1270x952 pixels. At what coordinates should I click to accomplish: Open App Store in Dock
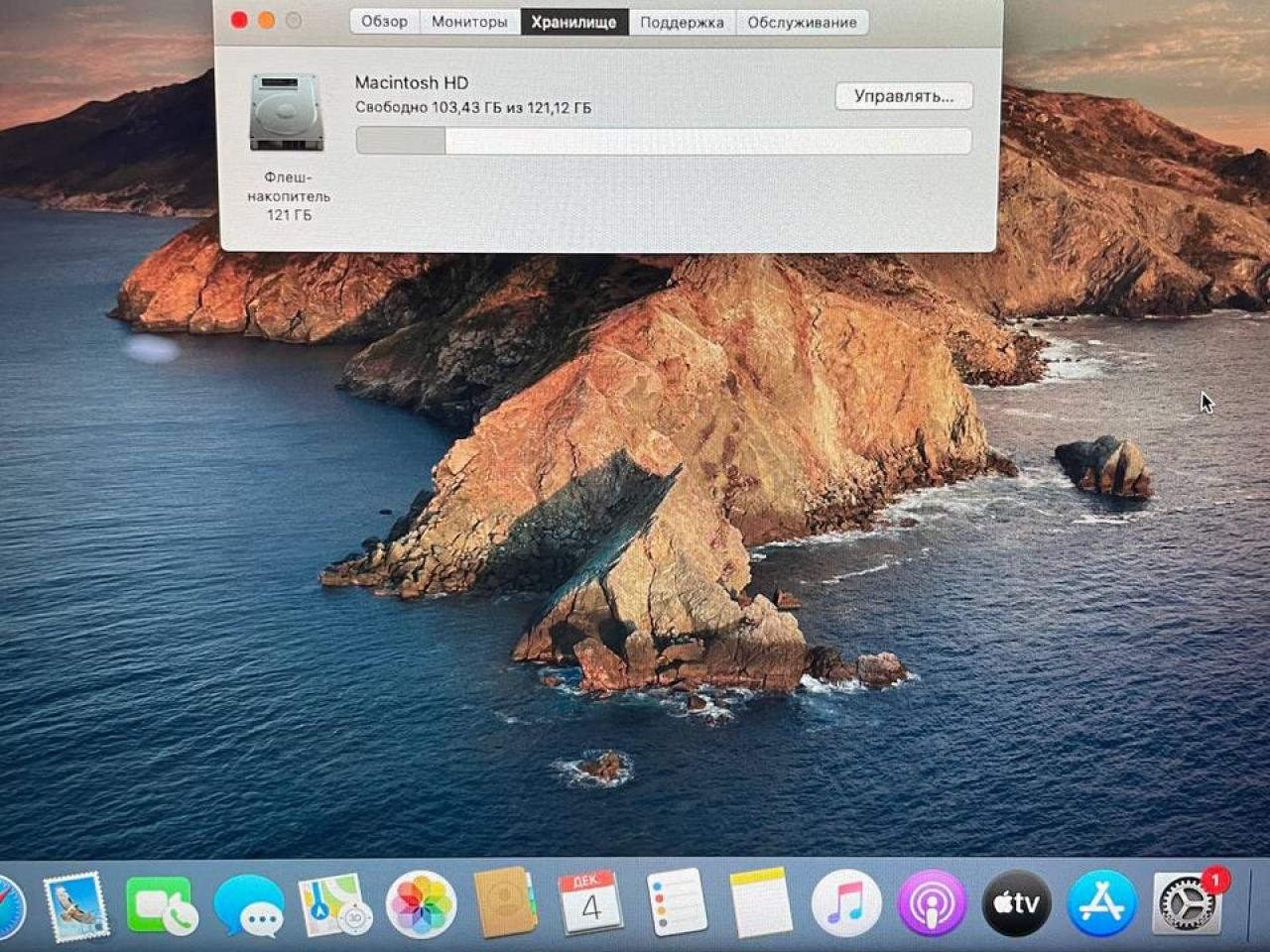(x=1102, y=903)
